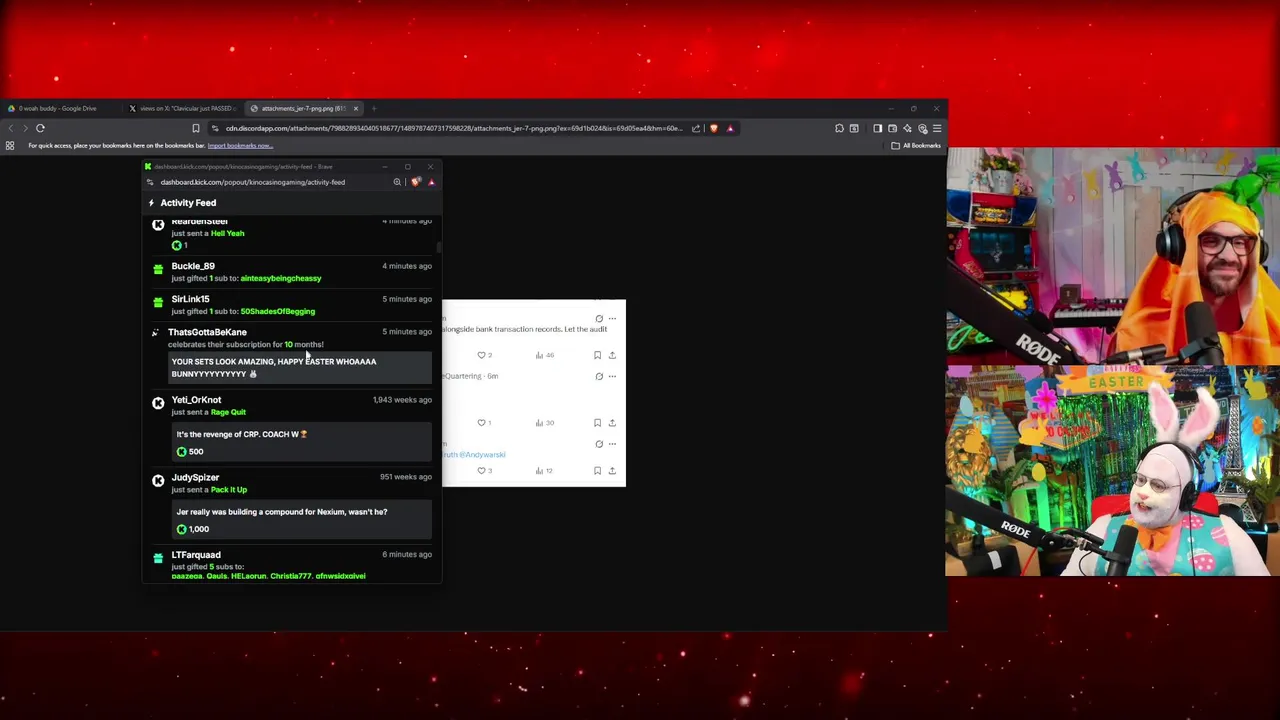
Task: Open the extensions puzzle icon
Action: (839, 128)
